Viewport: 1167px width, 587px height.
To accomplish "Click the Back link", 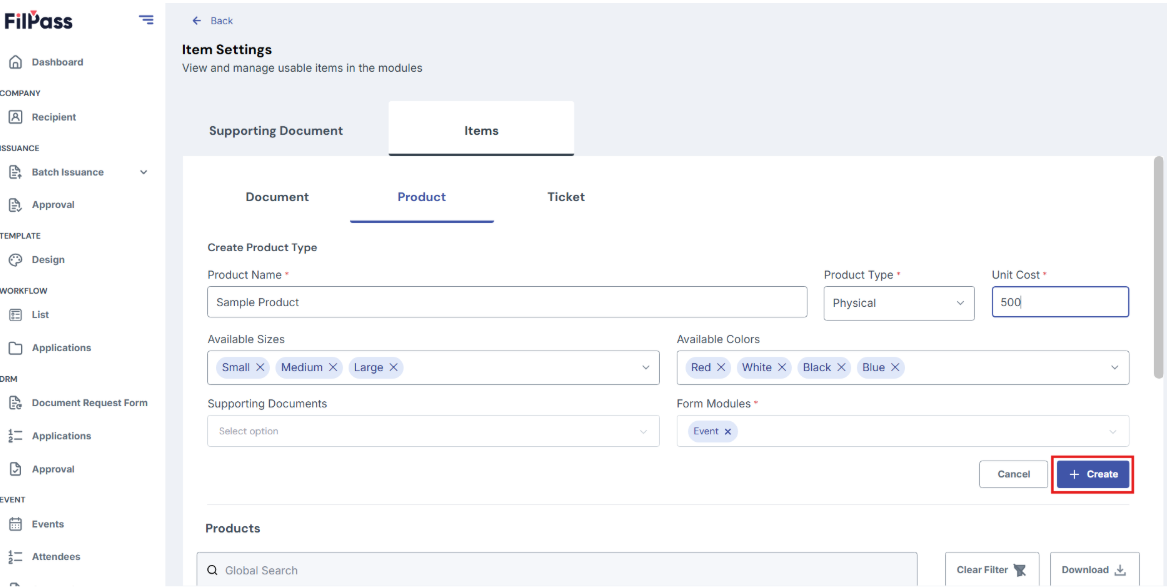I will point(213,21).
